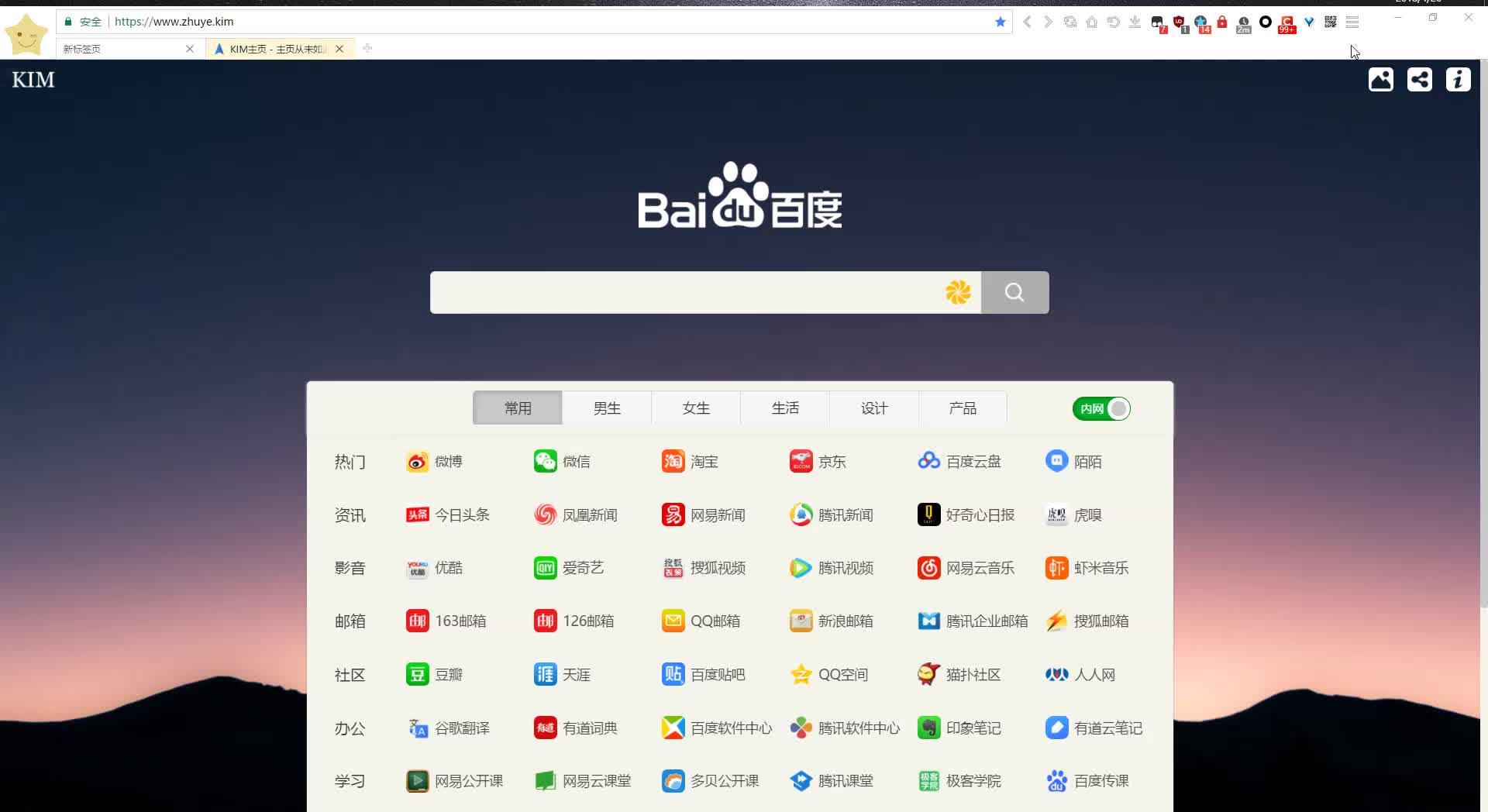Viewport: 1488px width, 812px height.
Task: Open the 豆瓣 link
Action: pyautogui.click(x=434, y=675)
